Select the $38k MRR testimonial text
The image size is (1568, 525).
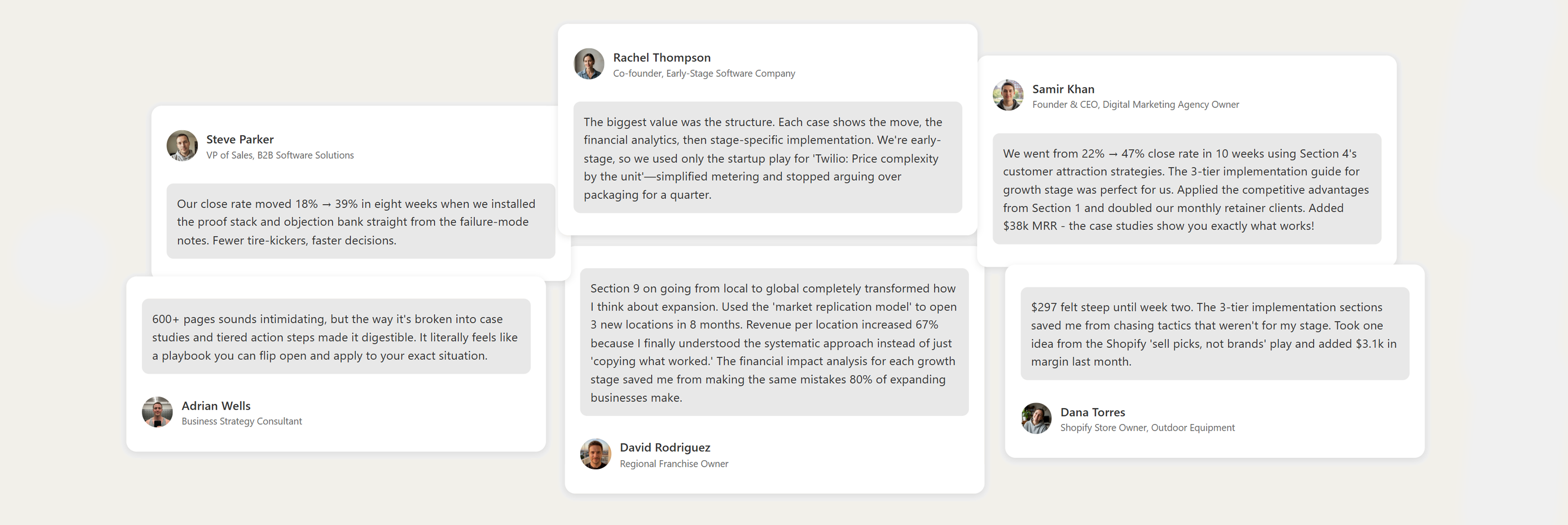coord(1186,189)
